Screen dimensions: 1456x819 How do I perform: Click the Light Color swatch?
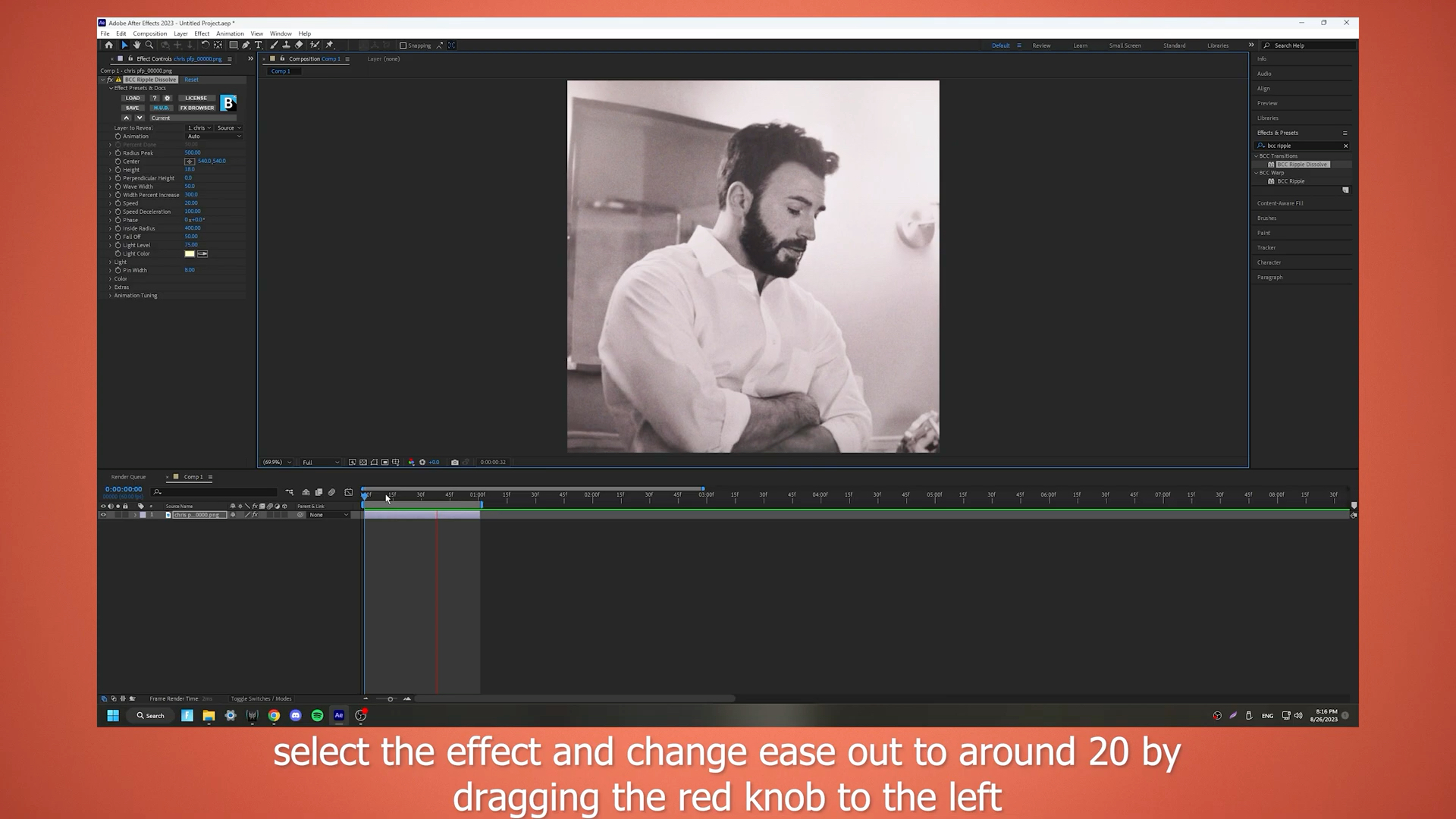(190, 254)
